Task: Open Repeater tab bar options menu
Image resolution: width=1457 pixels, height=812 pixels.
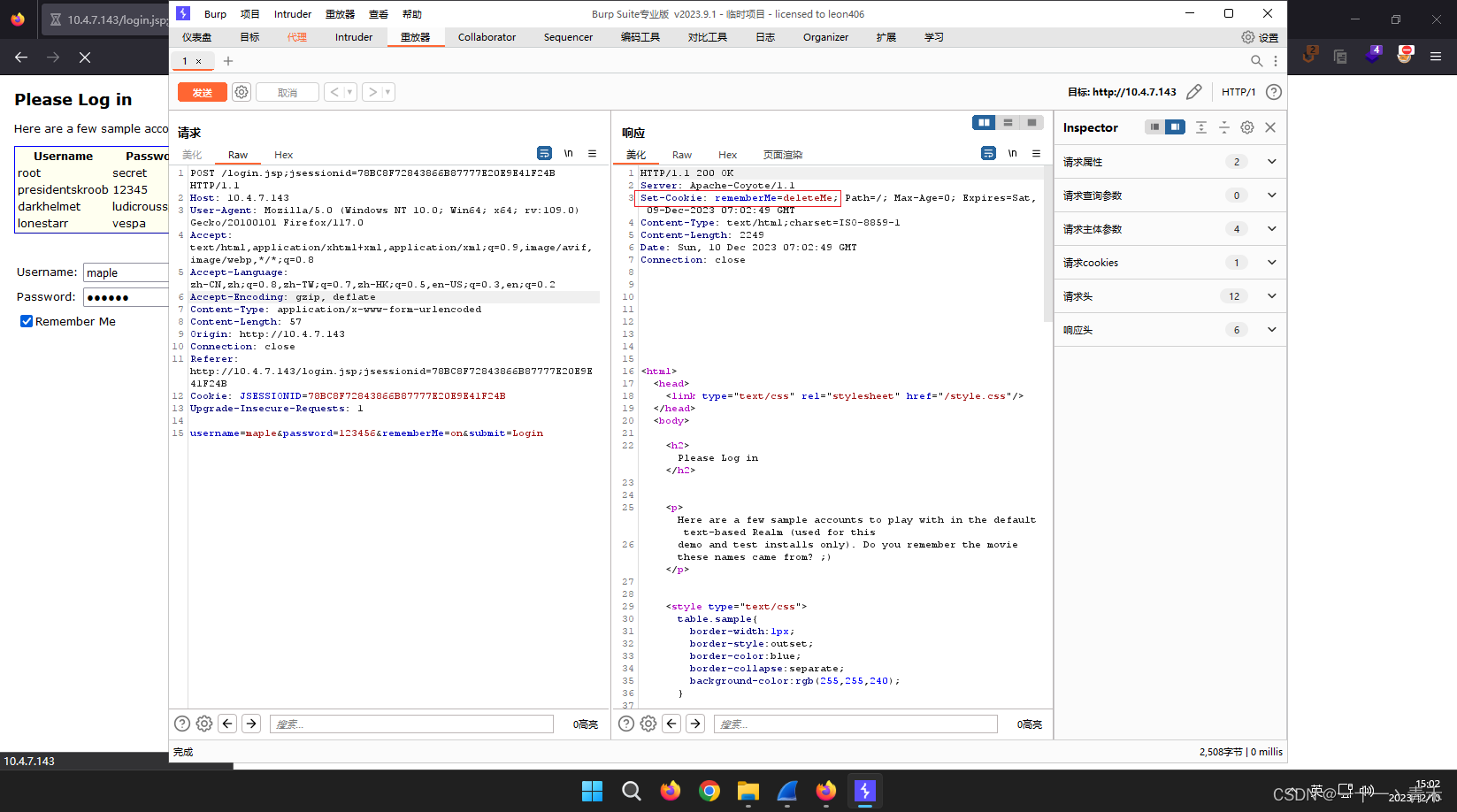Action: coord(1276,61)
